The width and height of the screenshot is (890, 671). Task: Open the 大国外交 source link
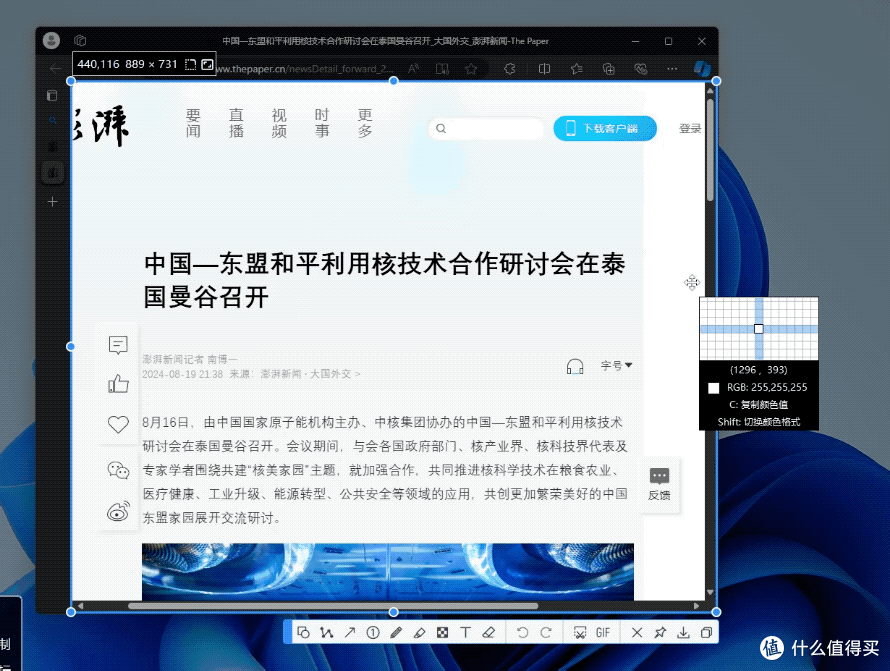330,374
